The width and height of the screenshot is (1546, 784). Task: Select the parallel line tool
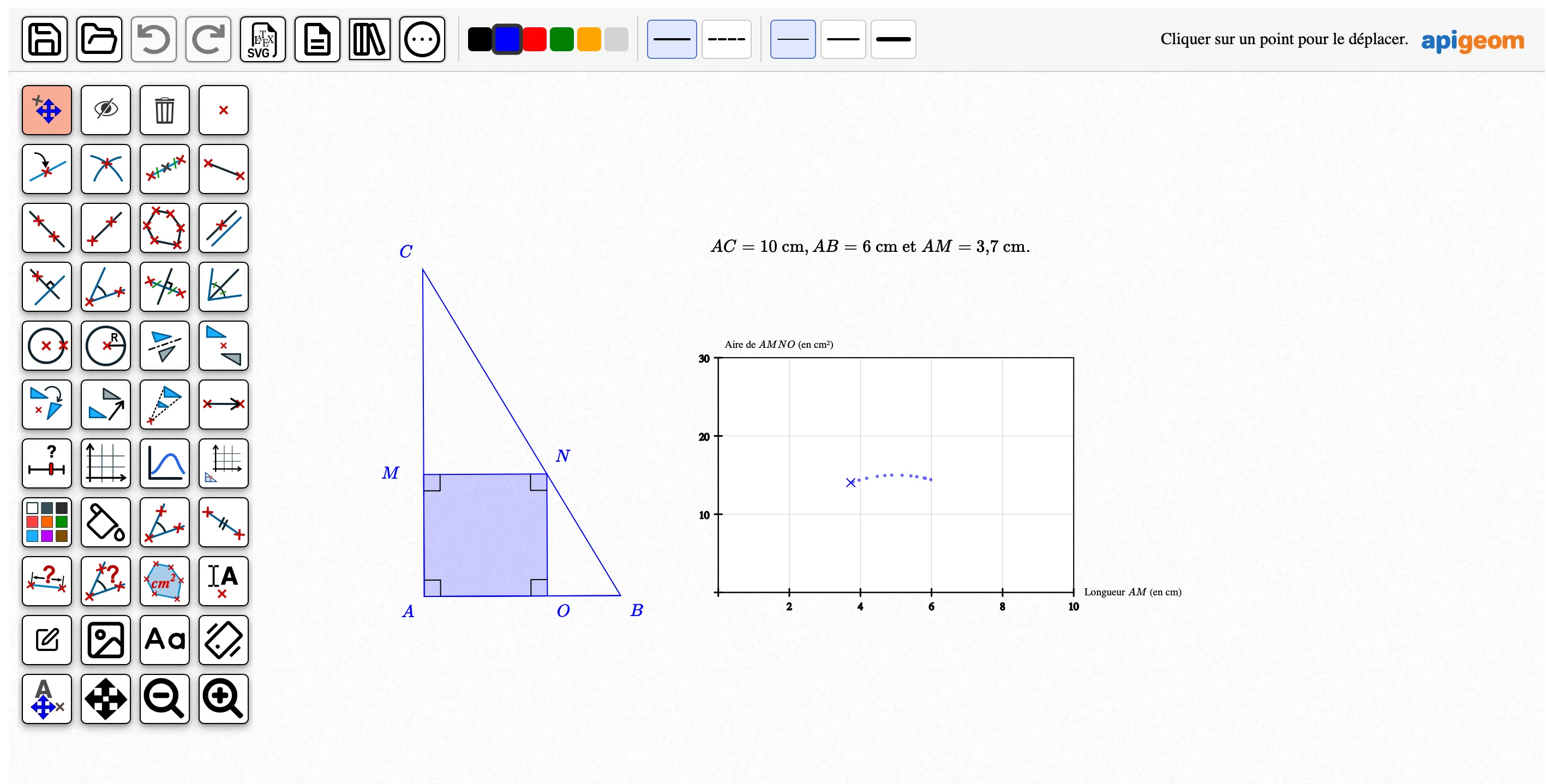point(223,227)
